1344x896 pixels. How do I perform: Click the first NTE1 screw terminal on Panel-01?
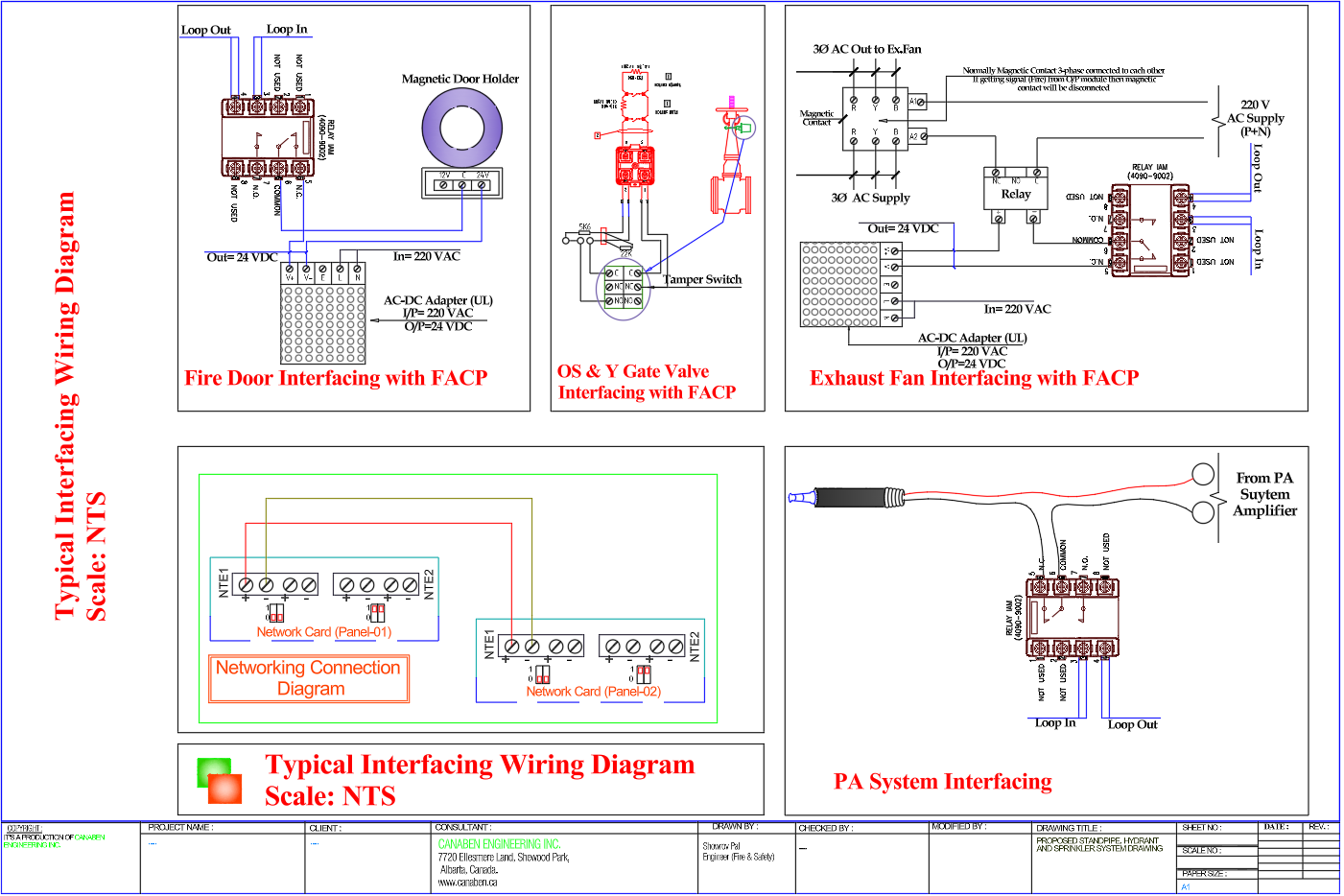point(246,584)
